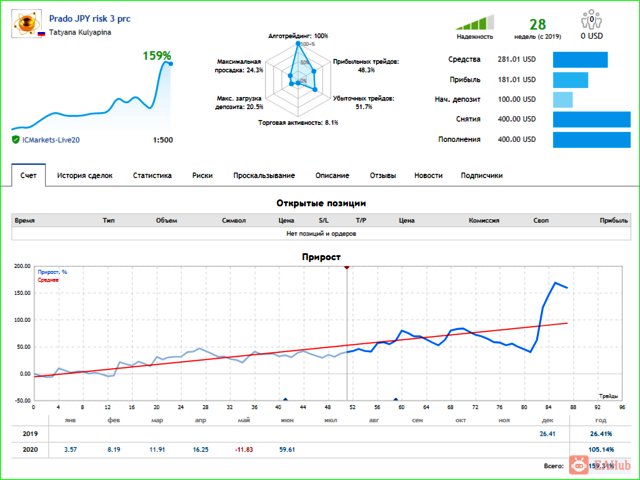The width and height of the screenshot is (640, 480).
Task: Open the Отзывы tab
Action: click(383, 176)
